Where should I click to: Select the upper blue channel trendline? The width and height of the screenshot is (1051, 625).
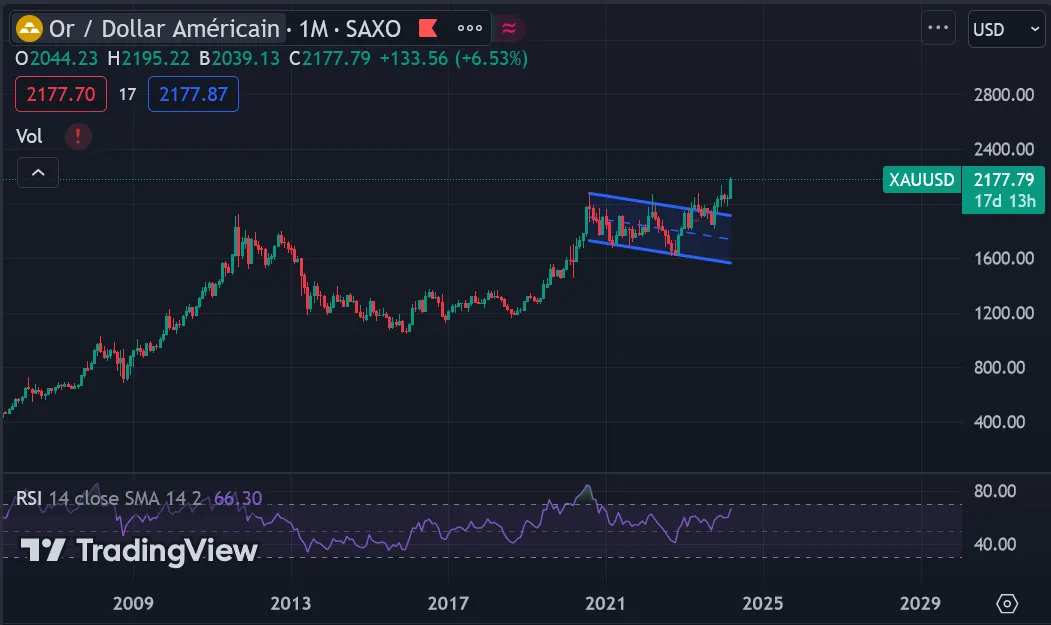[x=660, y=205]
